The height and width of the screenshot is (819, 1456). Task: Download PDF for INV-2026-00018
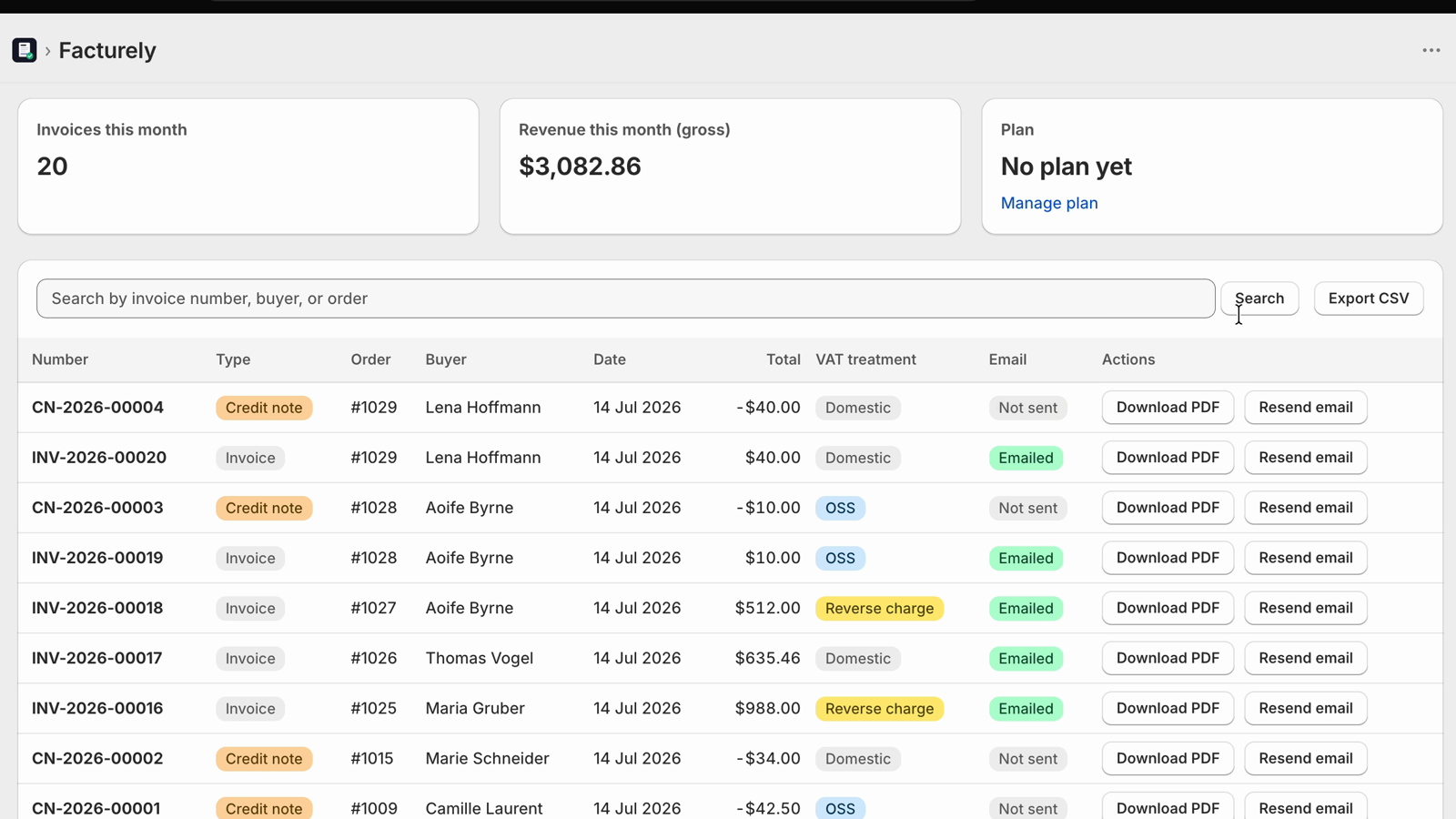(x=1168, y=607)
